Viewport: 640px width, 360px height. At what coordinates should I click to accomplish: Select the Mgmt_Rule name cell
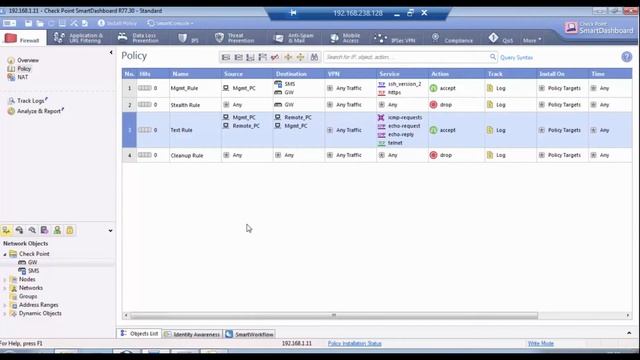pyautogui.click(x=195, y=88)
